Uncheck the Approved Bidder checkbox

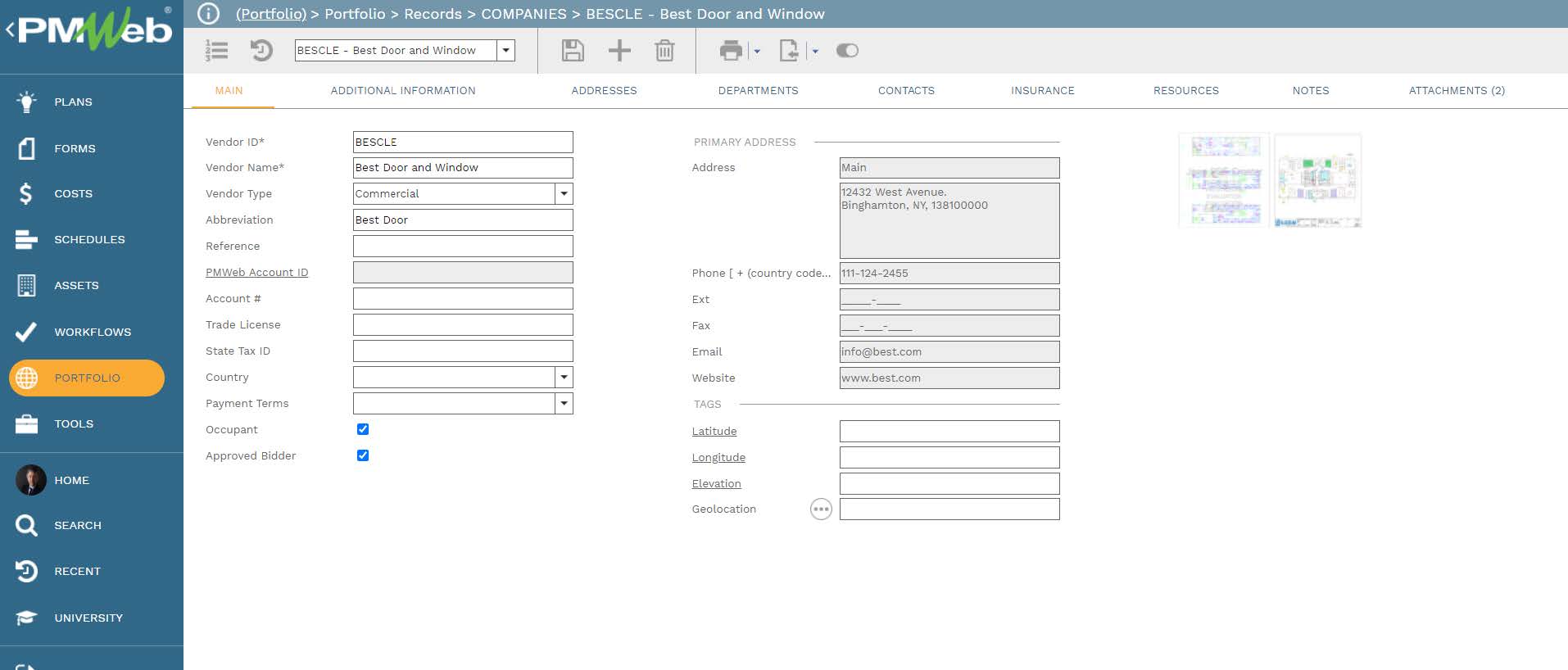[363, 455]
